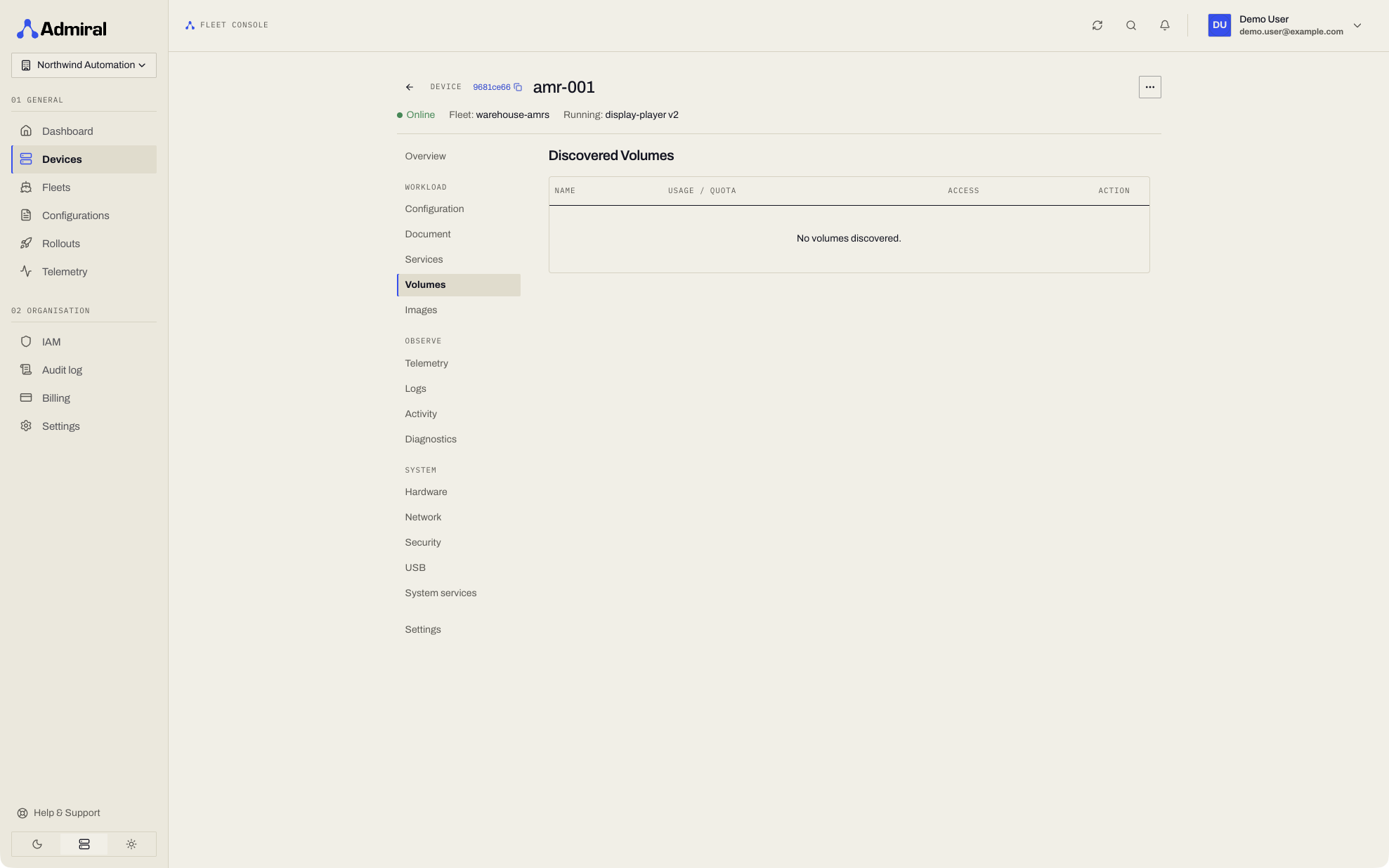This screenshot has height=868, width=1389.
Task: Open Diagnostics tab
Action: click(x=459, y=440)
